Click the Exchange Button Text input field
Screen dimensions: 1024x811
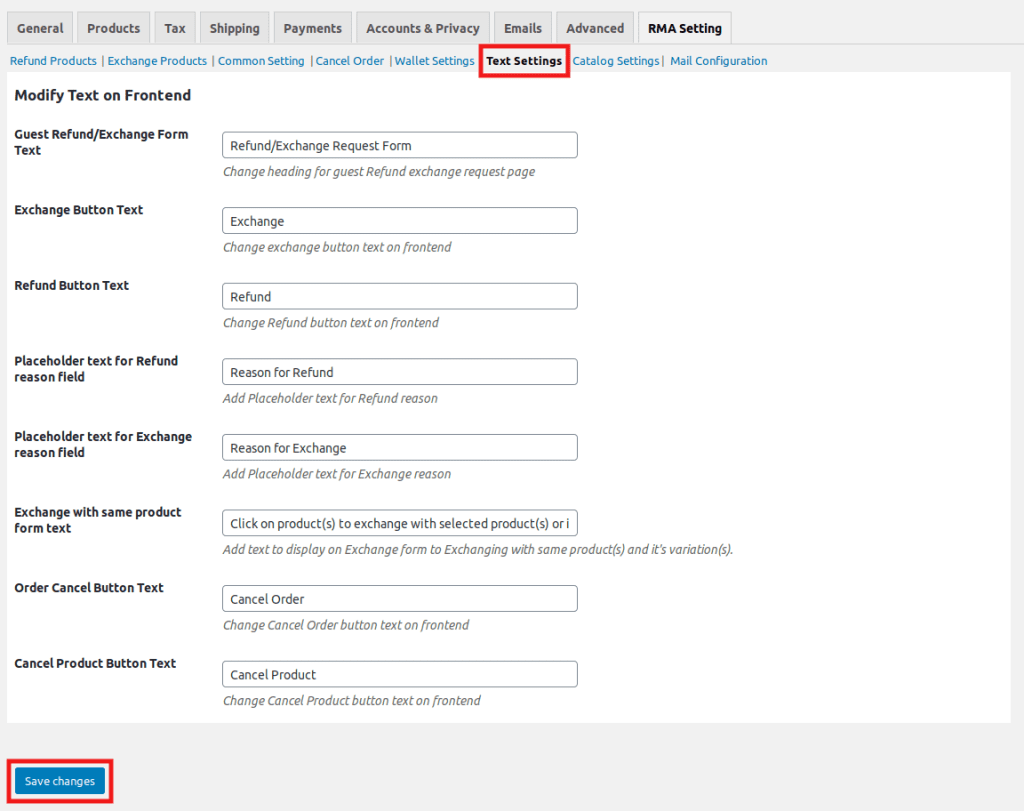coord(399,220)
